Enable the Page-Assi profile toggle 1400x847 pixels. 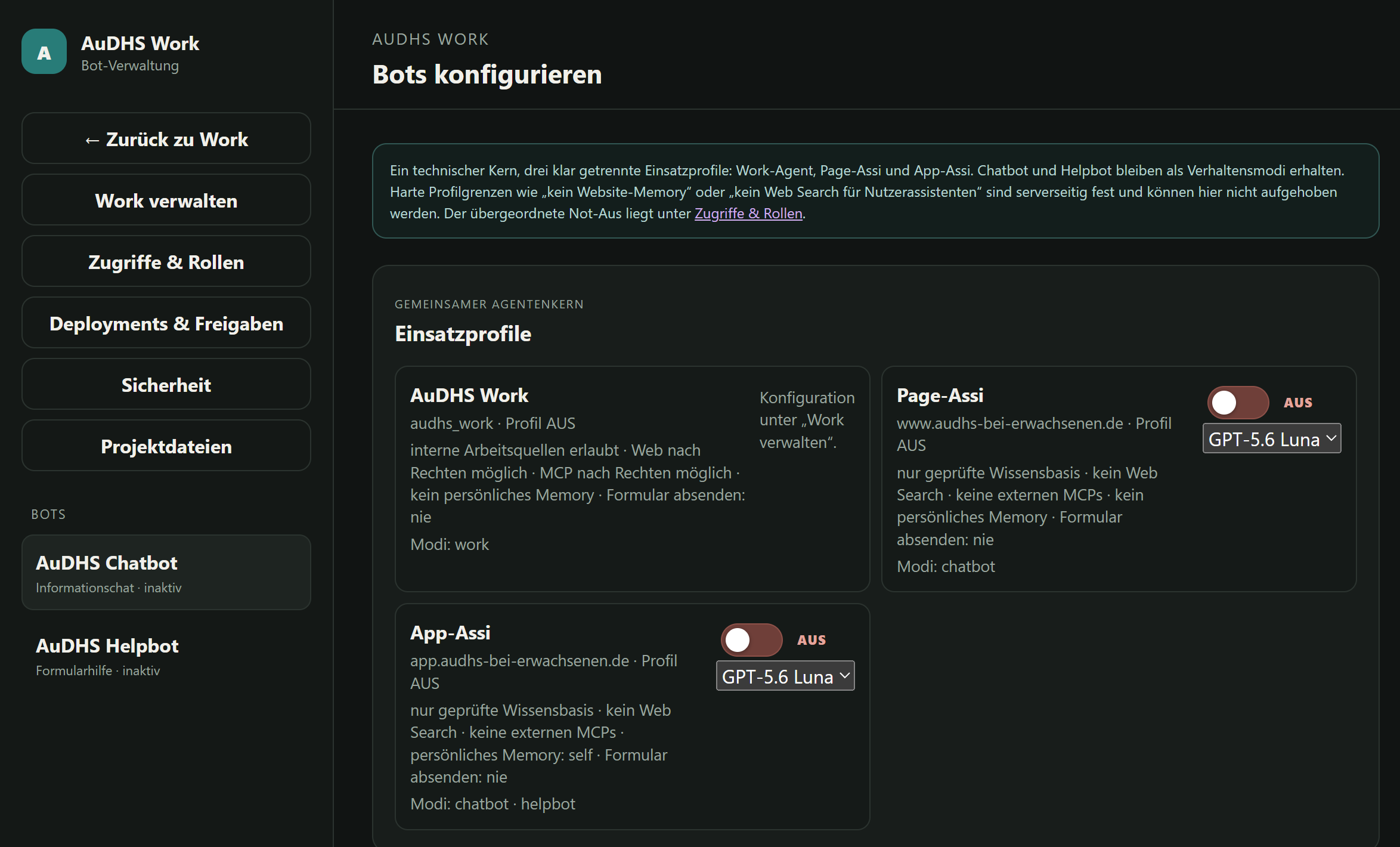coord(1238,403)
